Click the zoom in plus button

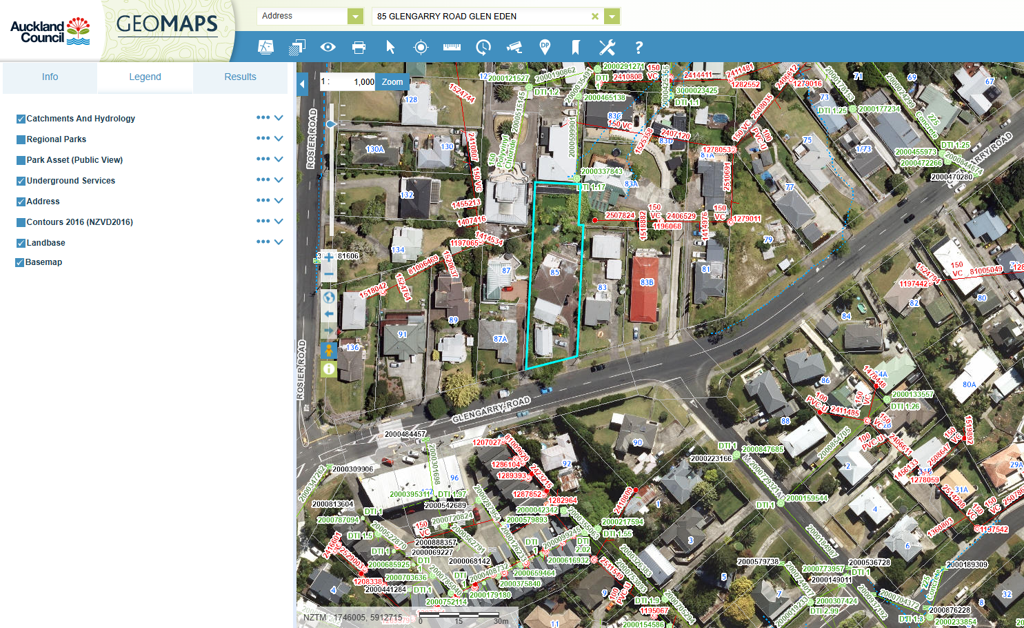pos(328,257)
